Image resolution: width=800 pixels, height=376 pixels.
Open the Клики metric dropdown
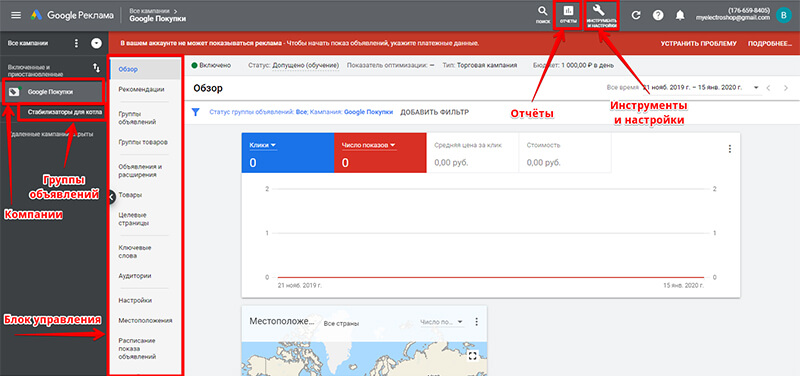[x=263, y=145]
